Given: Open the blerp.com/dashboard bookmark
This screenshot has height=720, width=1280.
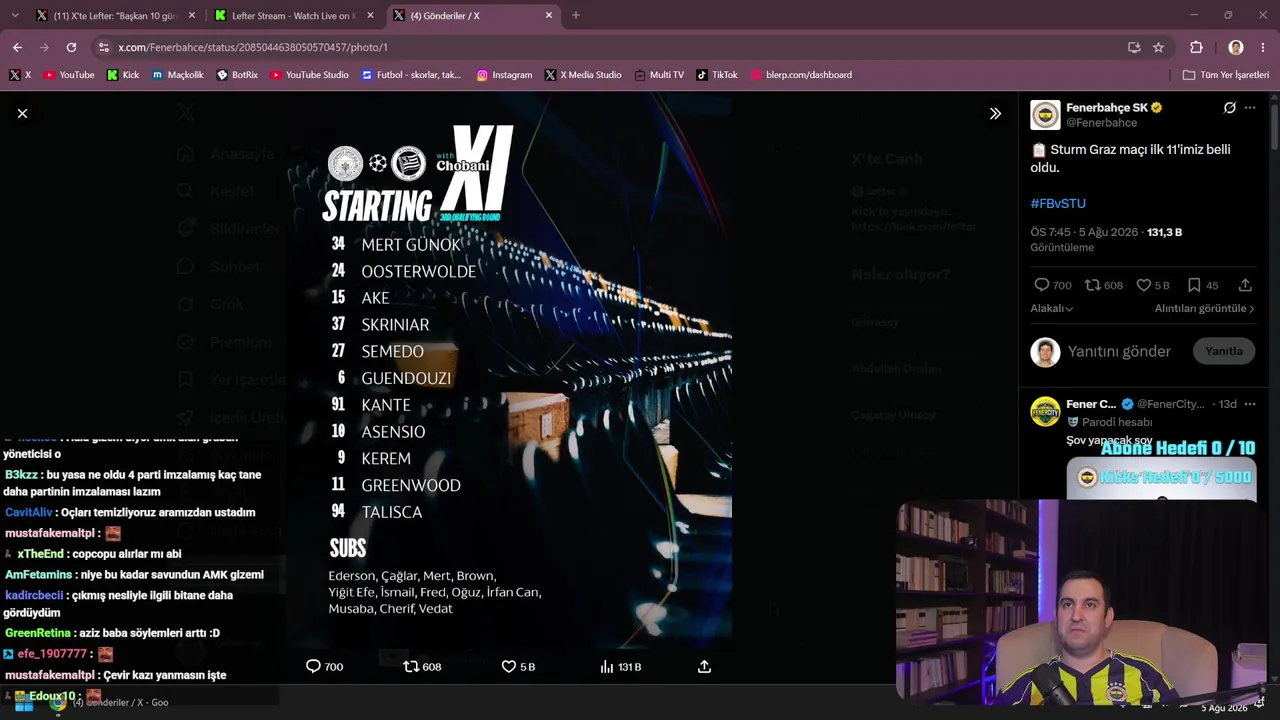Looking at the screenshot, I should 801,75.
